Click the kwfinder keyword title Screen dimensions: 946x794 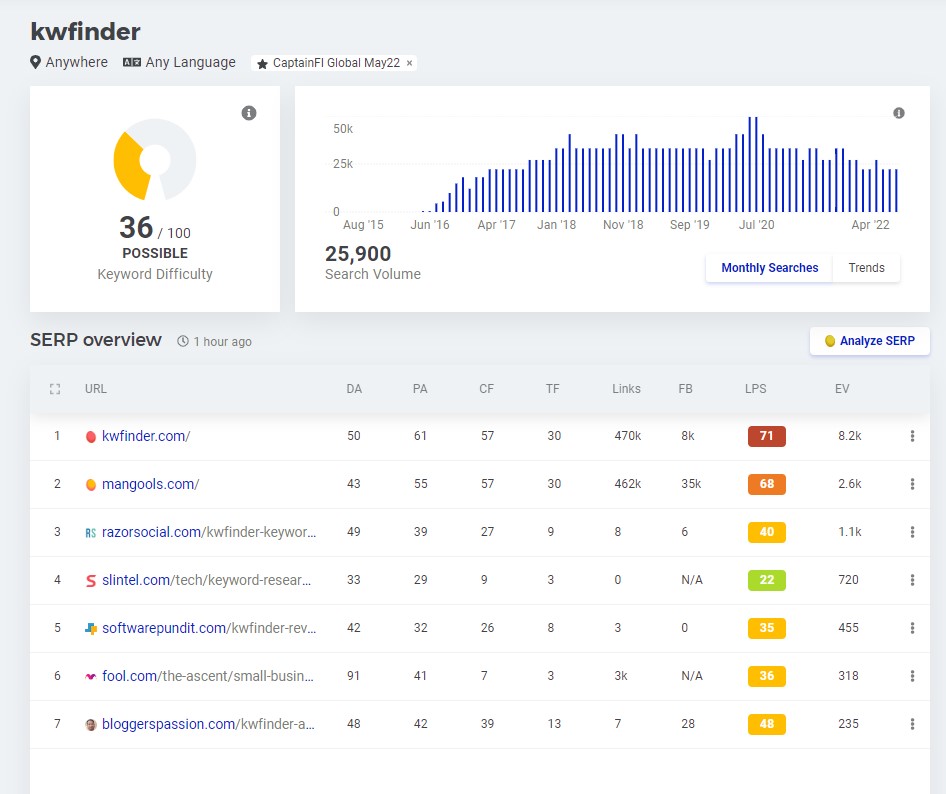[x=85, y=31]
